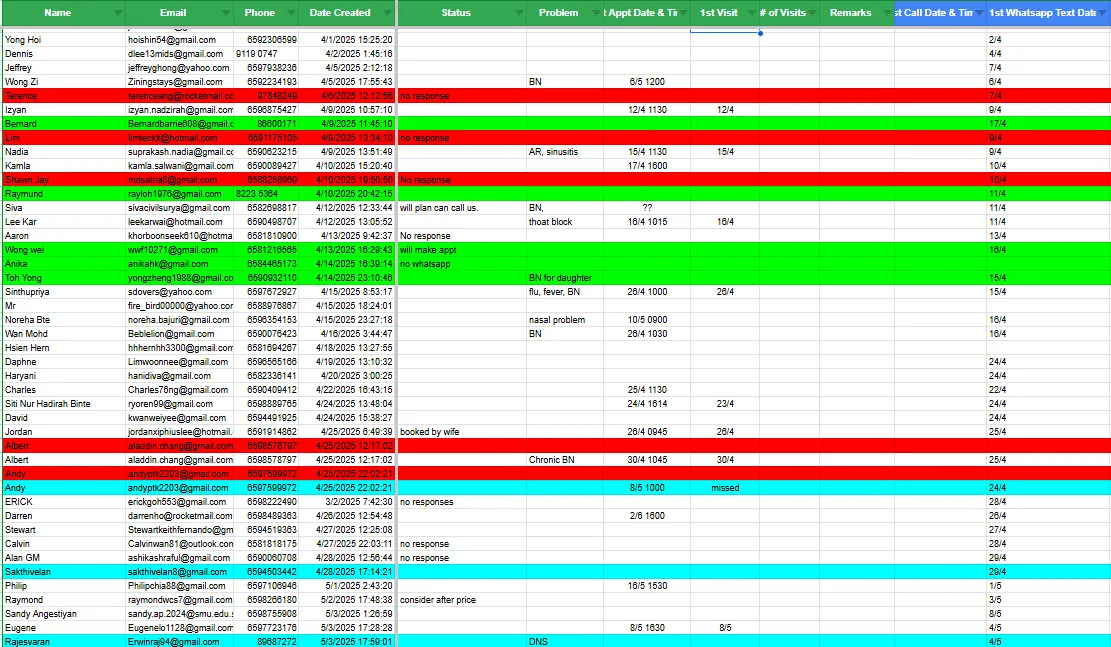This screenshot has width=1111, height=647.
Task: Select the email 'Charles76ng@gmail.com'
Action: [x=179, y=390]
